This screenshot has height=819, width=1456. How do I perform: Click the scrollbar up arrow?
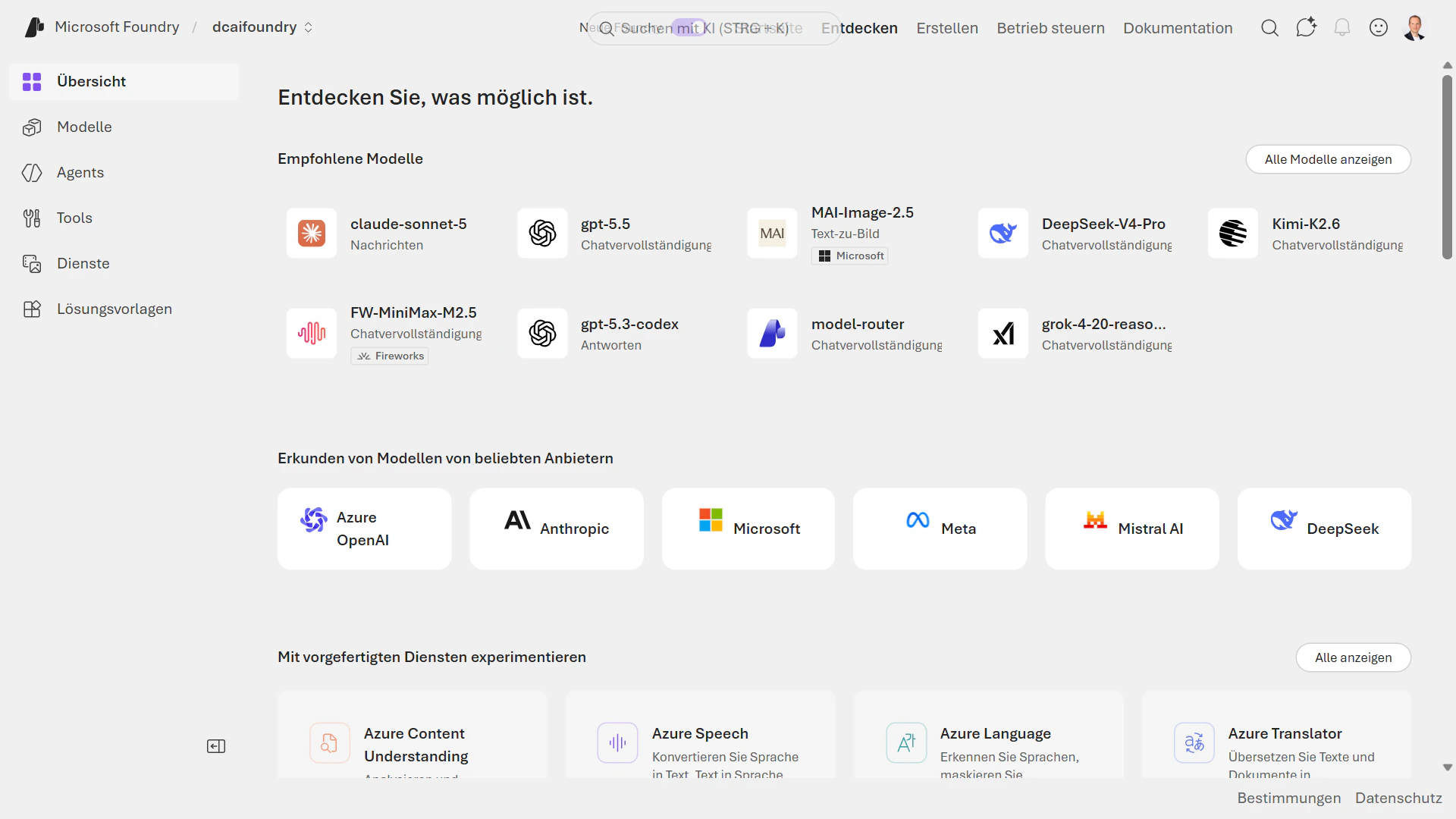click(1447, 66)
